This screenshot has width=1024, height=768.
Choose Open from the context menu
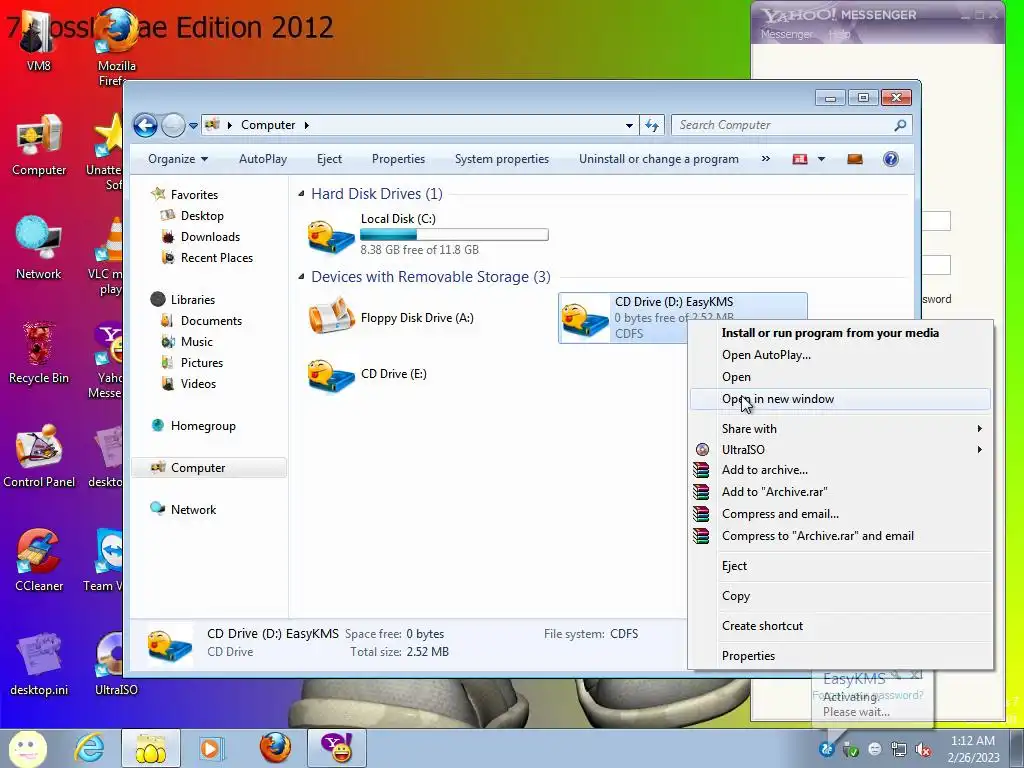point(840,377)
